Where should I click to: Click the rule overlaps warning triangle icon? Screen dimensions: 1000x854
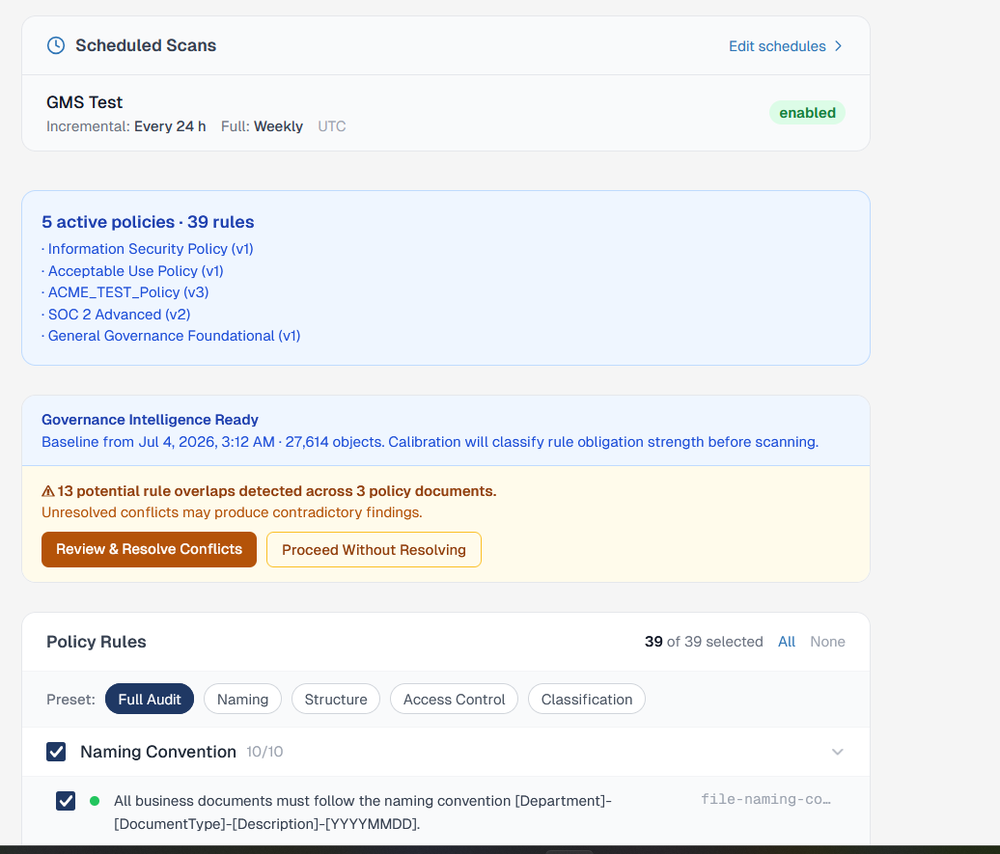pos(48,491)
